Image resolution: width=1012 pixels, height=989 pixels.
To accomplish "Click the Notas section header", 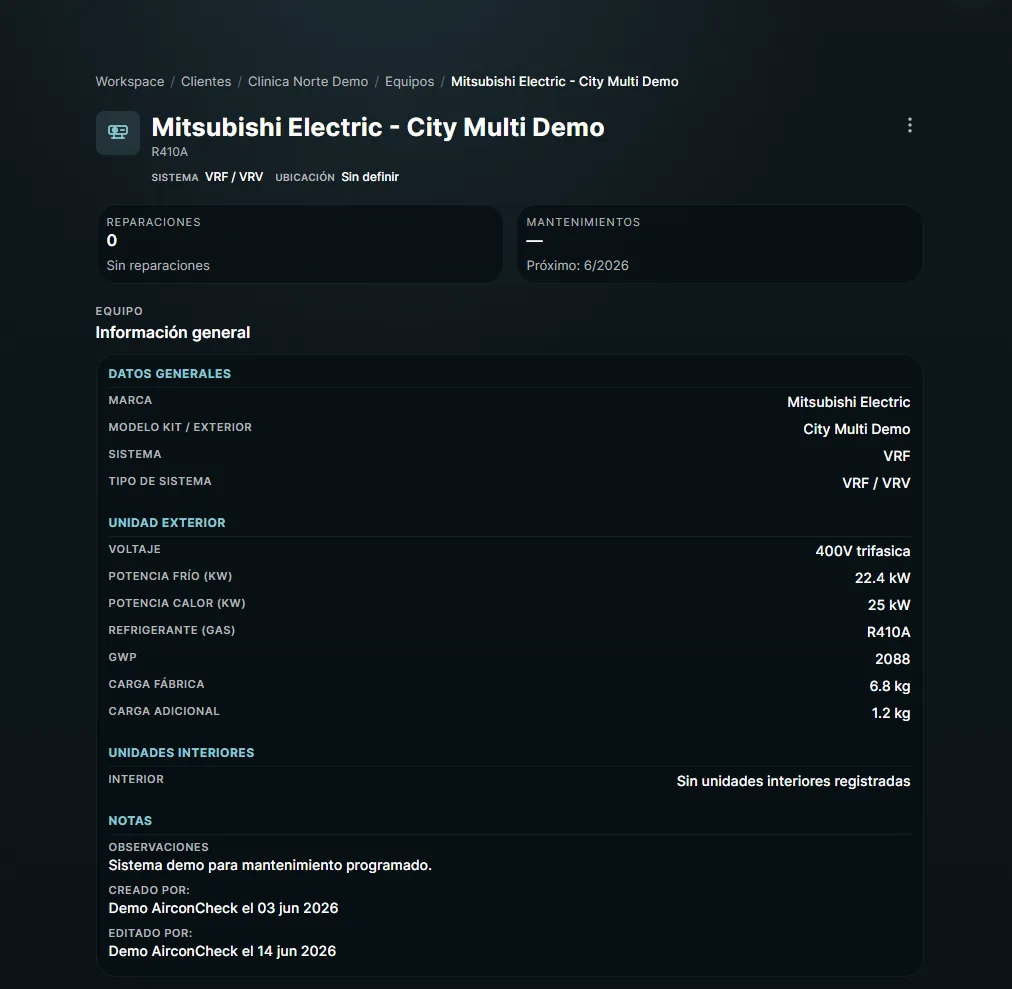I will [x=130, y=821].
